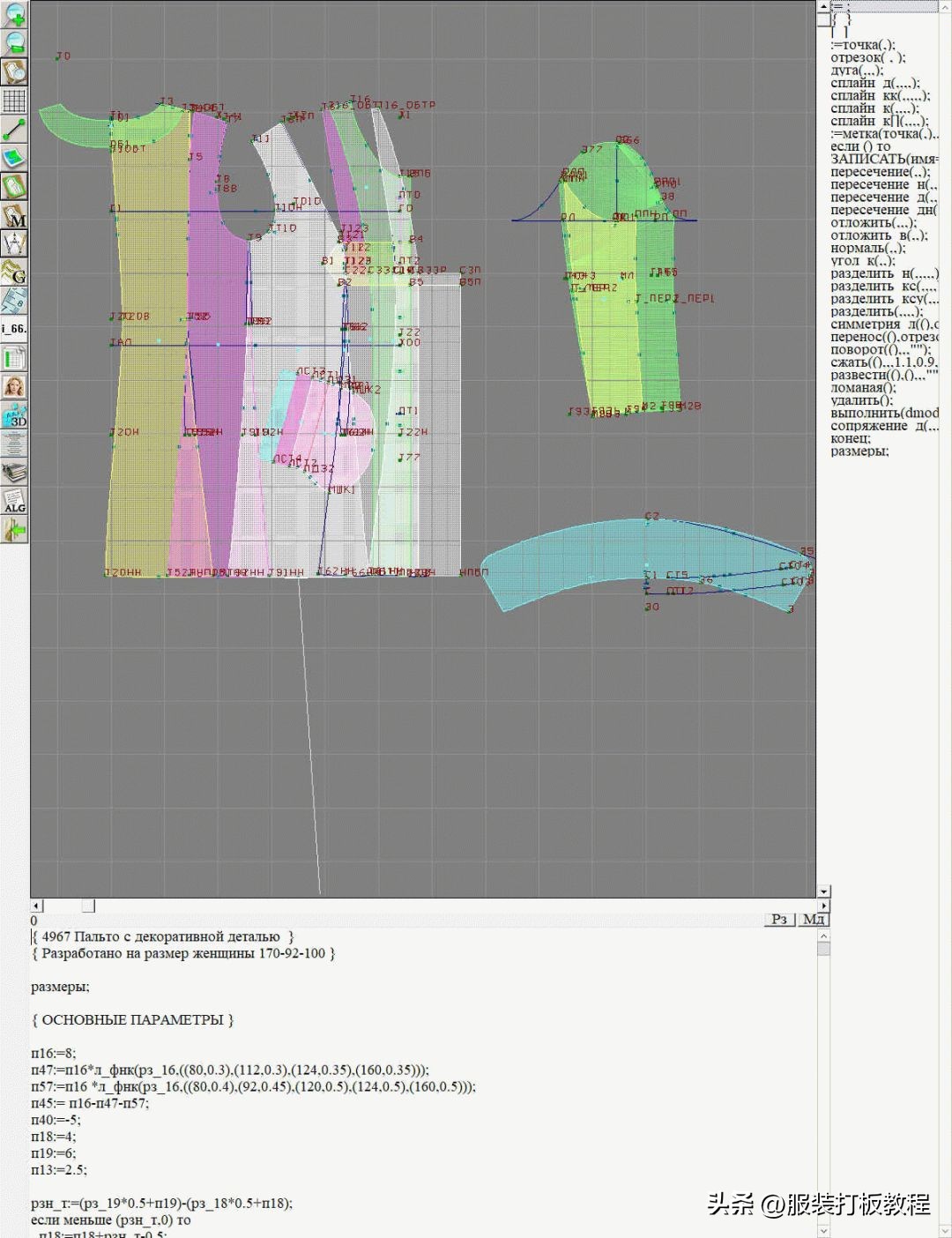
Task: Insert the 'сжать(' operator
Action: pyautogui.click(x=885, y=362)
